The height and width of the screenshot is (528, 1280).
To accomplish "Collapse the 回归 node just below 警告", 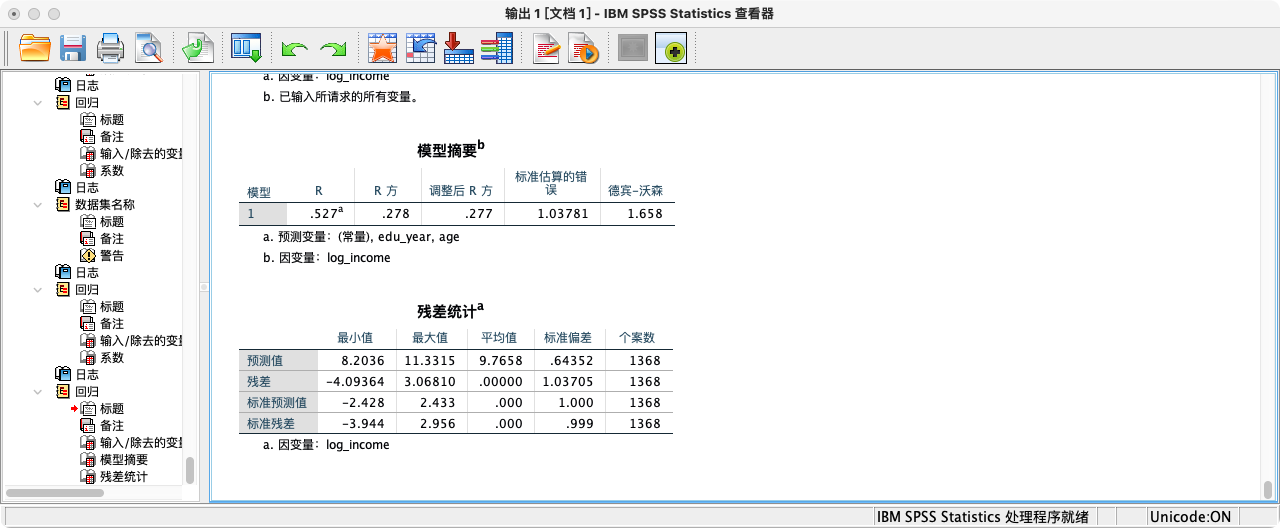I will [x=38, y=289].
